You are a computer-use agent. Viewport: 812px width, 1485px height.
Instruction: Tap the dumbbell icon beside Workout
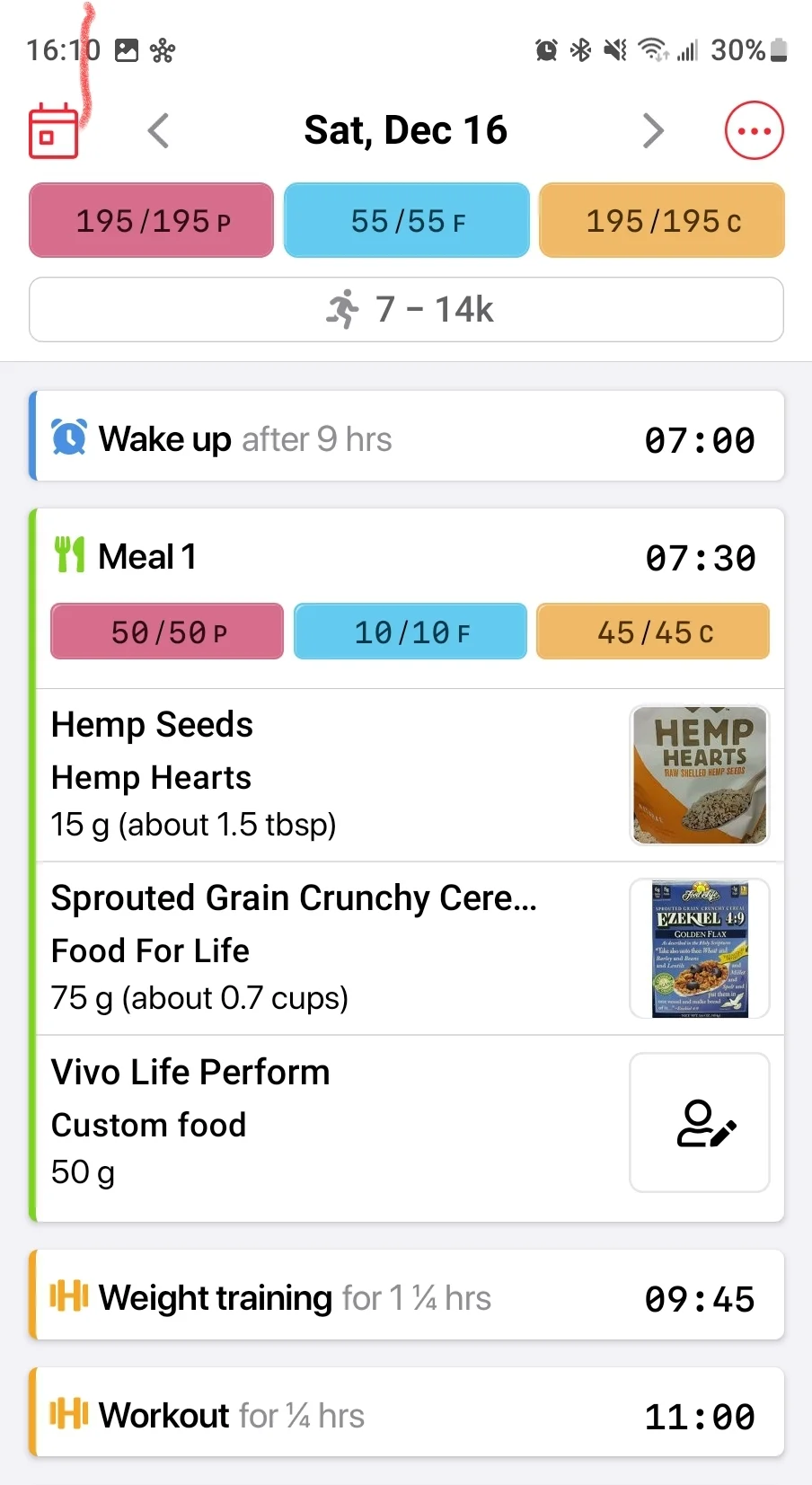(x=69, y=1414)
